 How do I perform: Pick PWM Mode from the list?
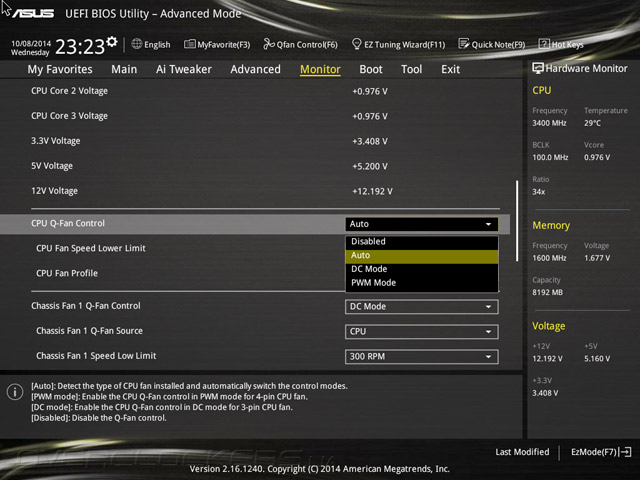pos(422,282)
